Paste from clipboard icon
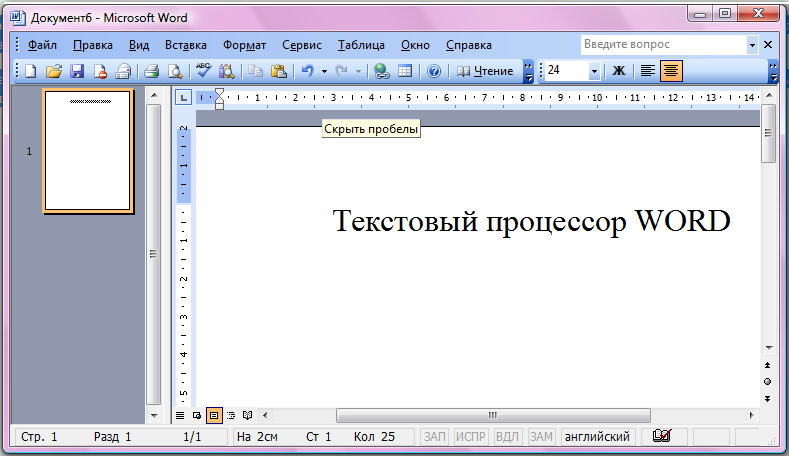The image size is (789, 456). tap(279, 71)
